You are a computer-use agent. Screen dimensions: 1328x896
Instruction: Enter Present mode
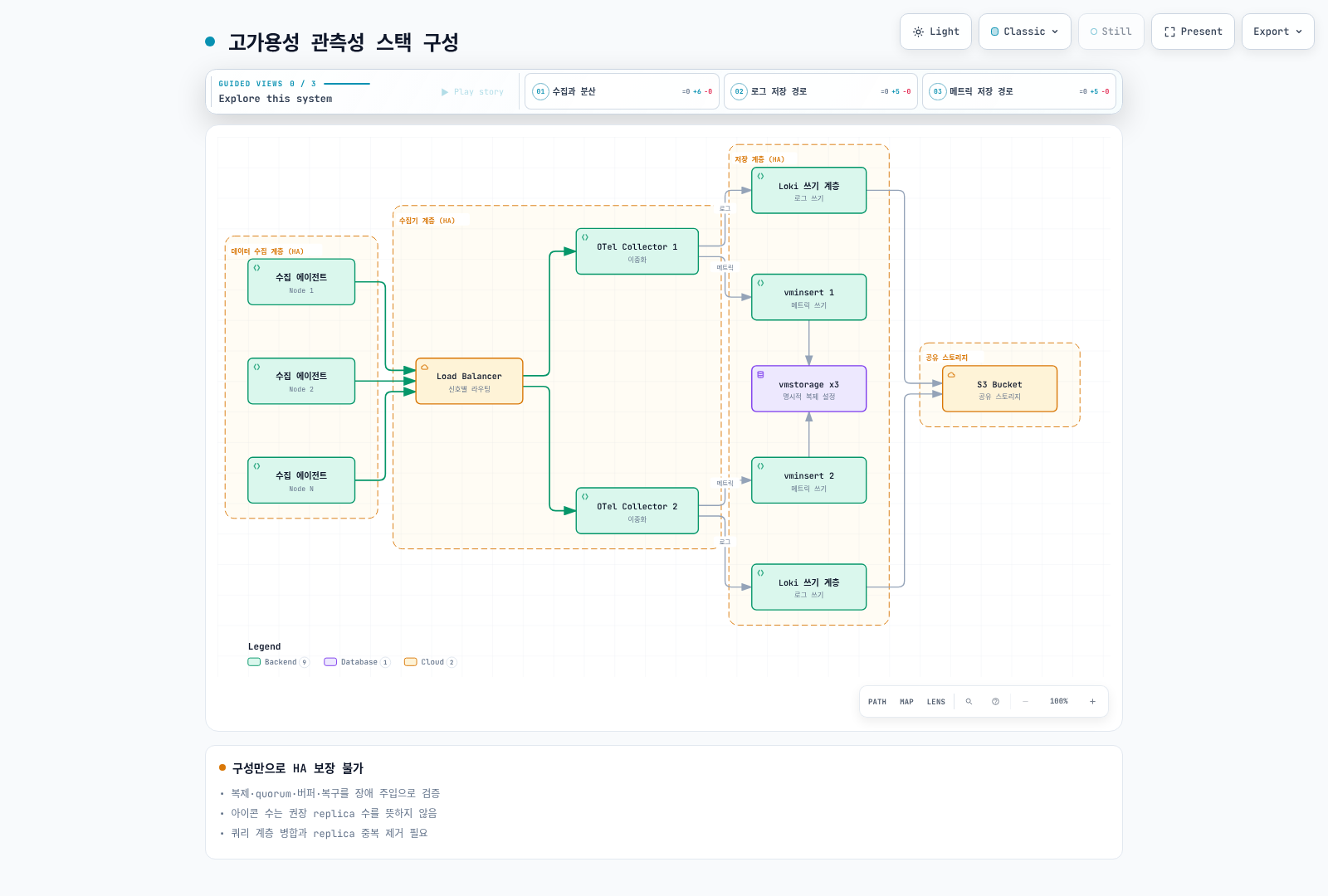[1193, 32]
